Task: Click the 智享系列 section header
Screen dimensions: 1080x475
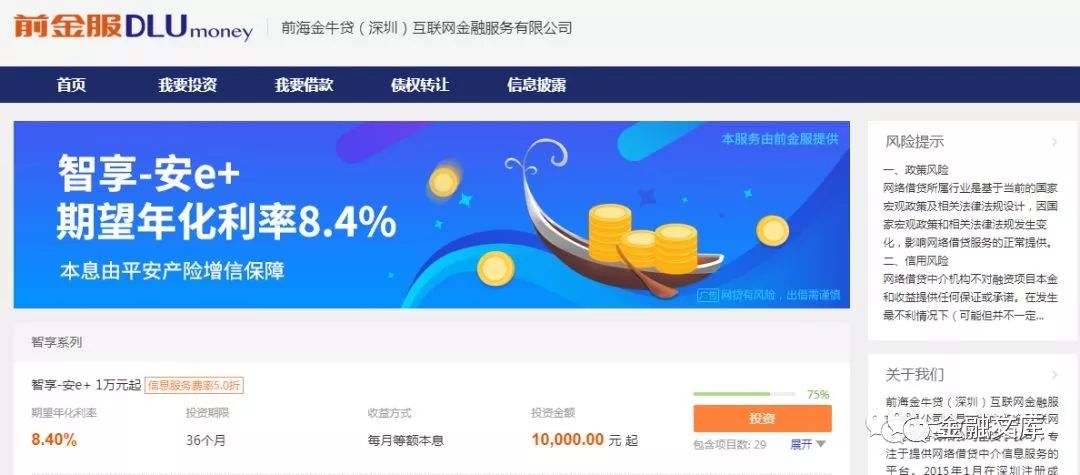Action: (56, 342)
